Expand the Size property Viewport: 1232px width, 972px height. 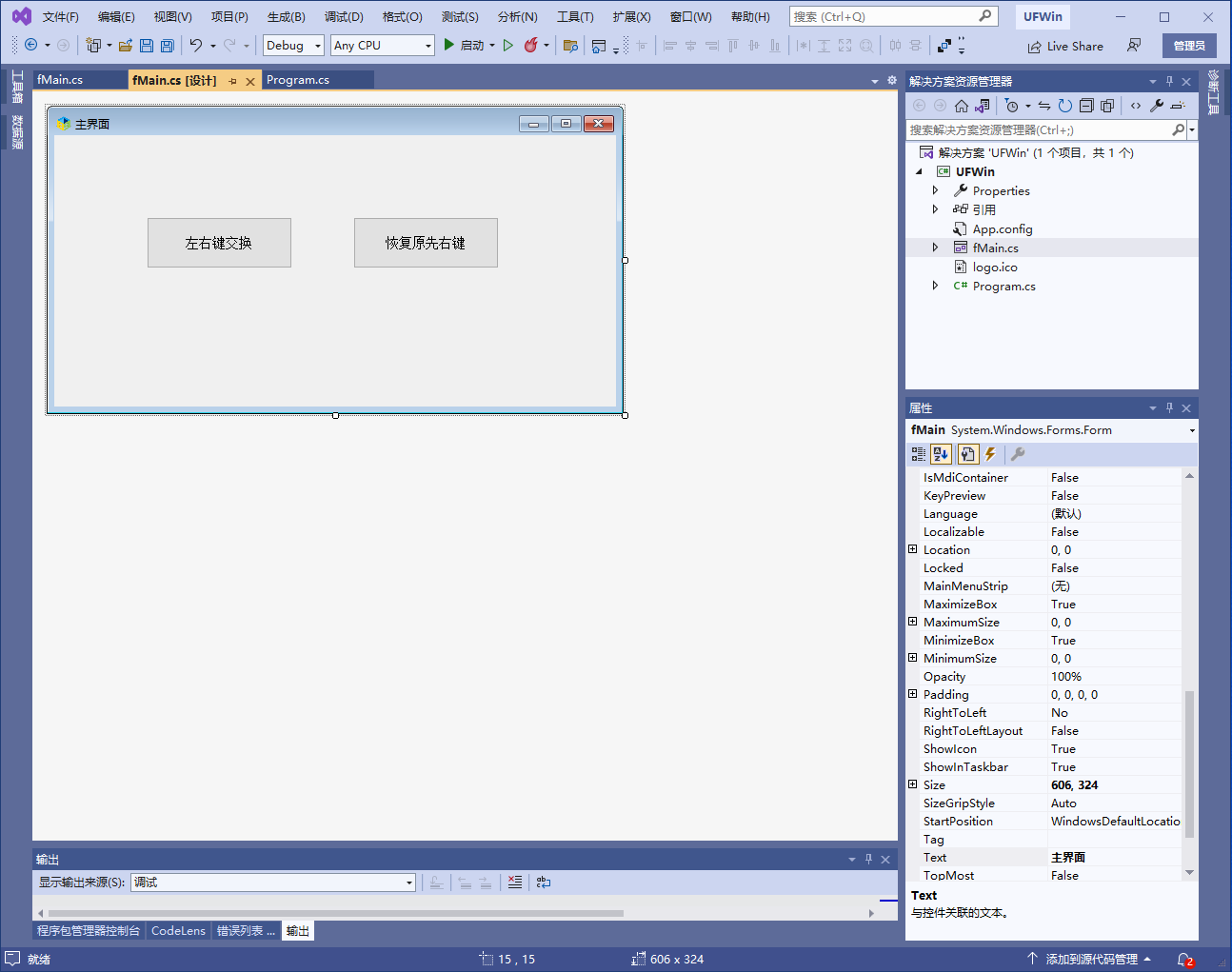912,784
